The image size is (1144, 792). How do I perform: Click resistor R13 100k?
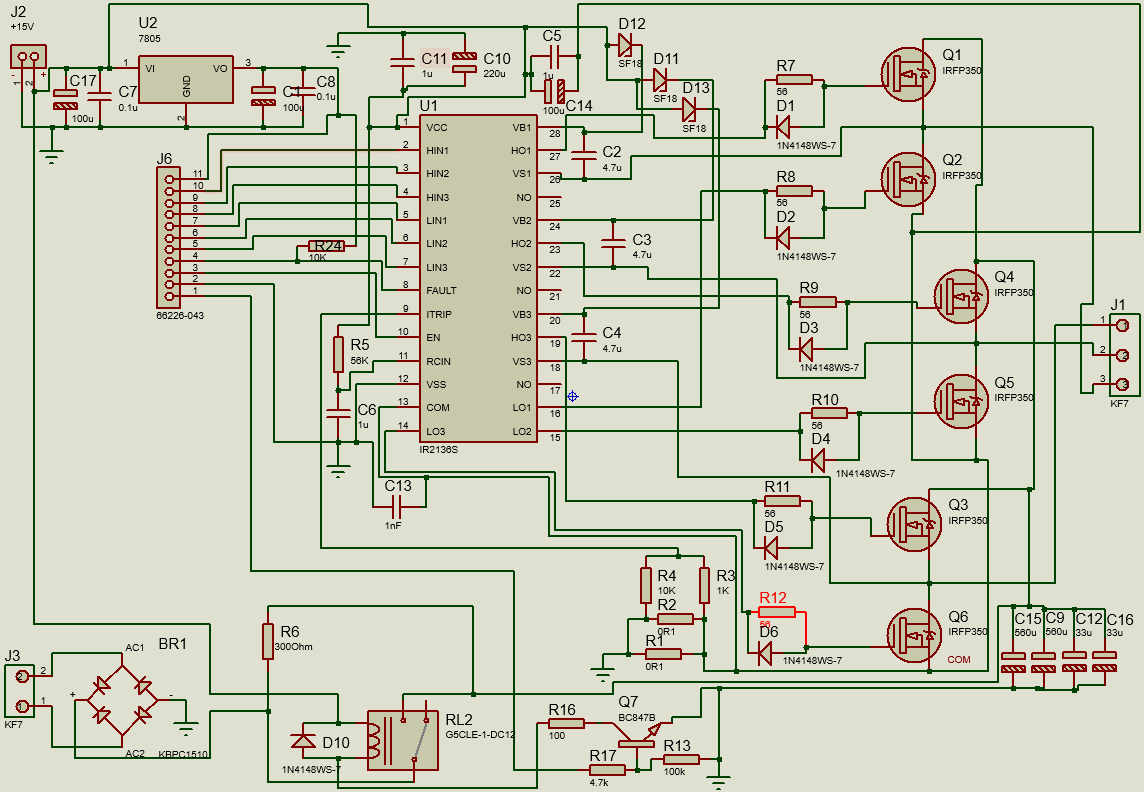click(x=681, y=759)
